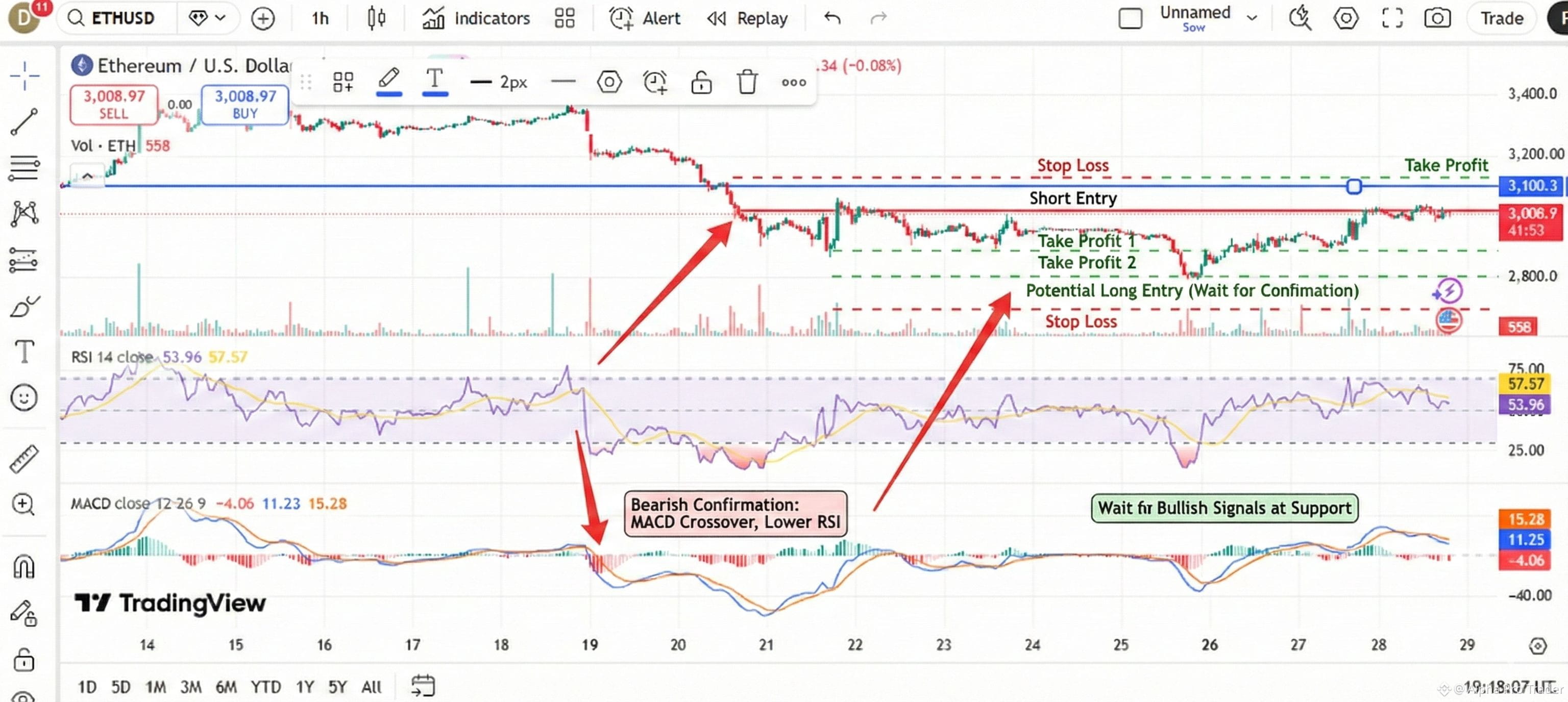Open line color pencil swatch
Viewport: 1568px width, 702px height.
[388, 82]
